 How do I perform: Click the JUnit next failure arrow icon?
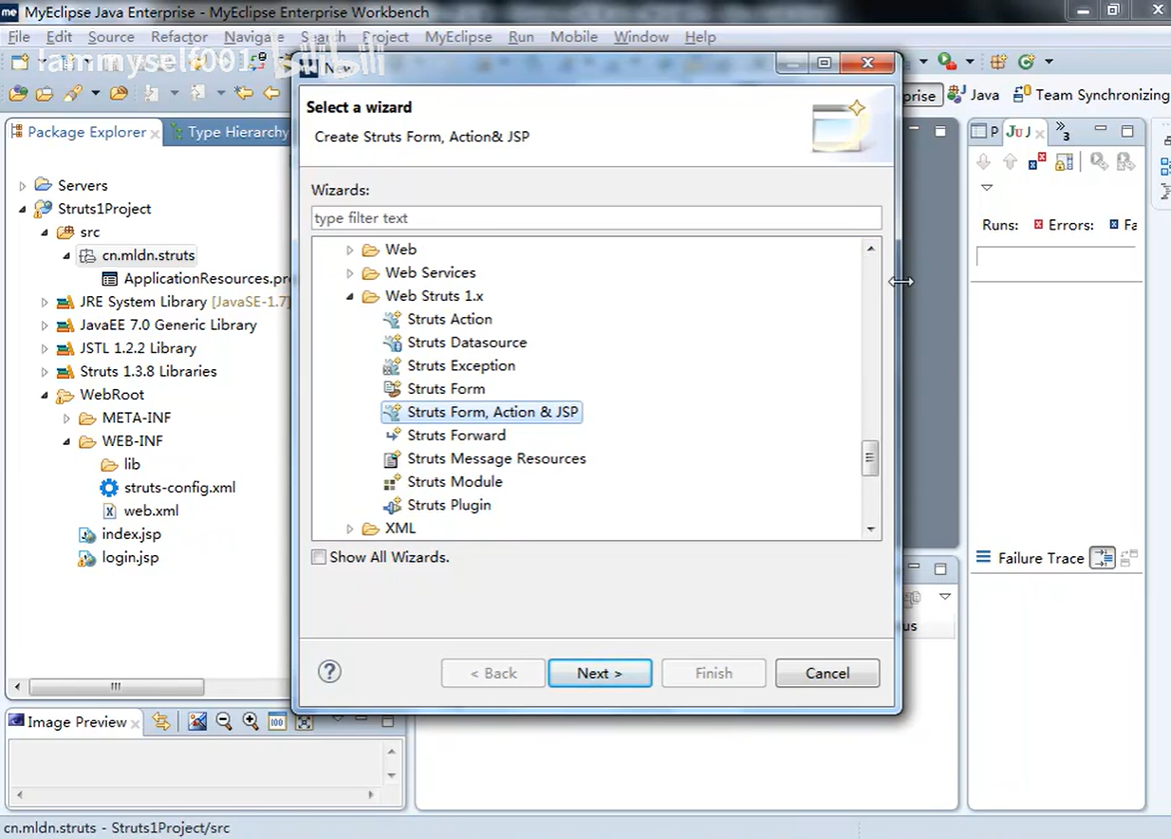(x=984, y=161)
